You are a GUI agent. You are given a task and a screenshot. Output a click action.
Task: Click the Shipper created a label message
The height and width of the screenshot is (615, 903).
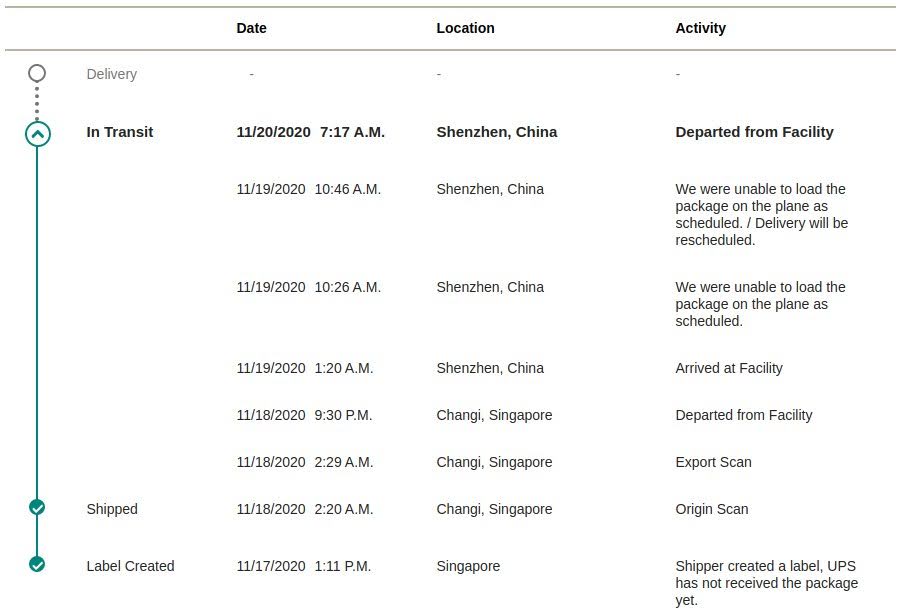[x=767, y=583]
